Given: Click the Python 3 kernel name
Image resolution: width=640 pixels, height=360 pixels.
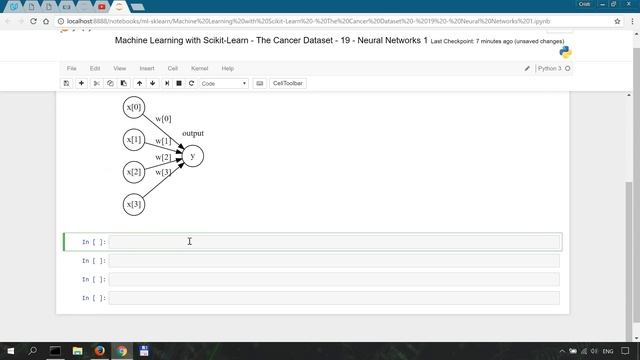Looking at the screenshot, I should (x=549, y=69).
